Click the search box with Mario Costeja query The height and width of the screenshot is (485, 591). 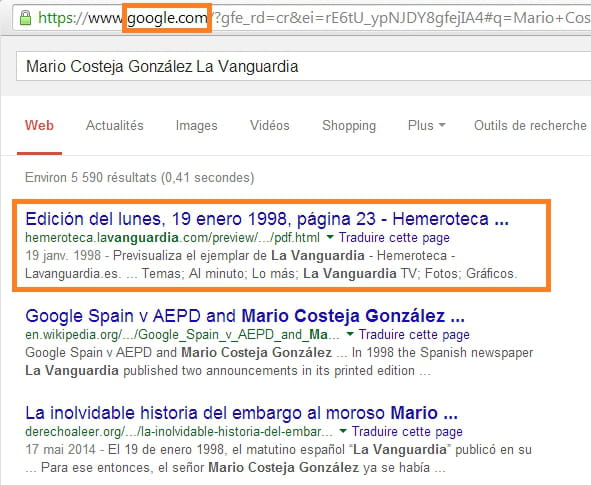tap(303, 66)
